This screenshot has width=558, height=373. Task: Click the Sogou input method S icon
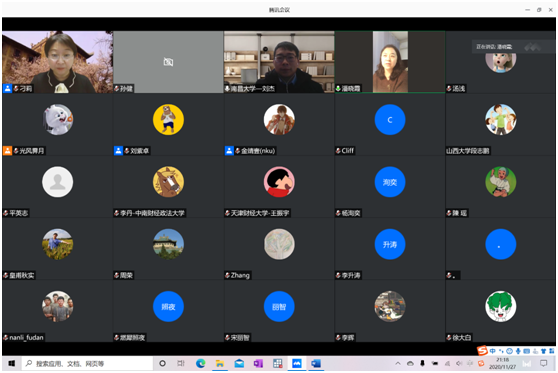pos(482,351)
